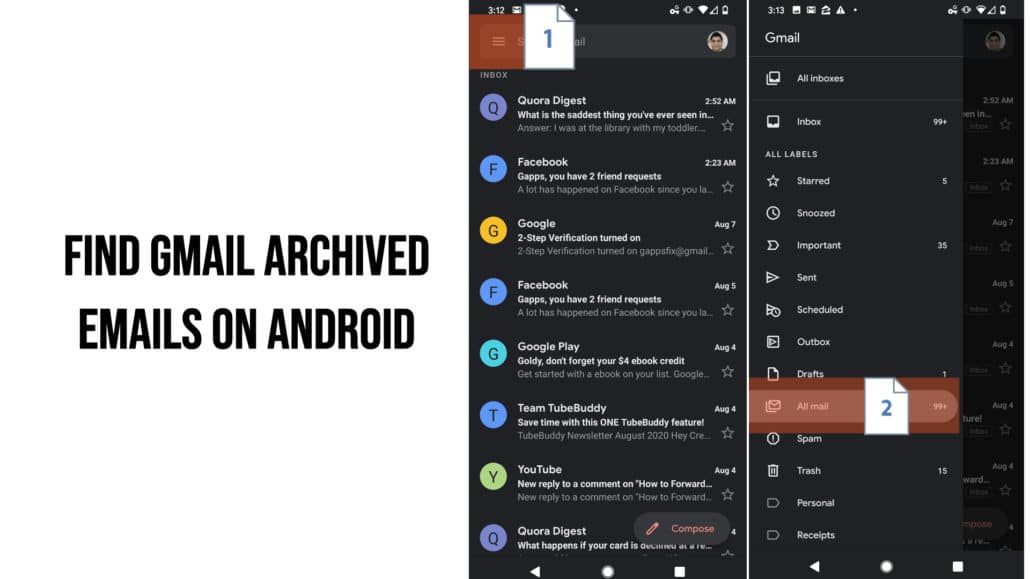Open the Scheduled label
The image size is (1030, 579).
click(x=855, y=310)
